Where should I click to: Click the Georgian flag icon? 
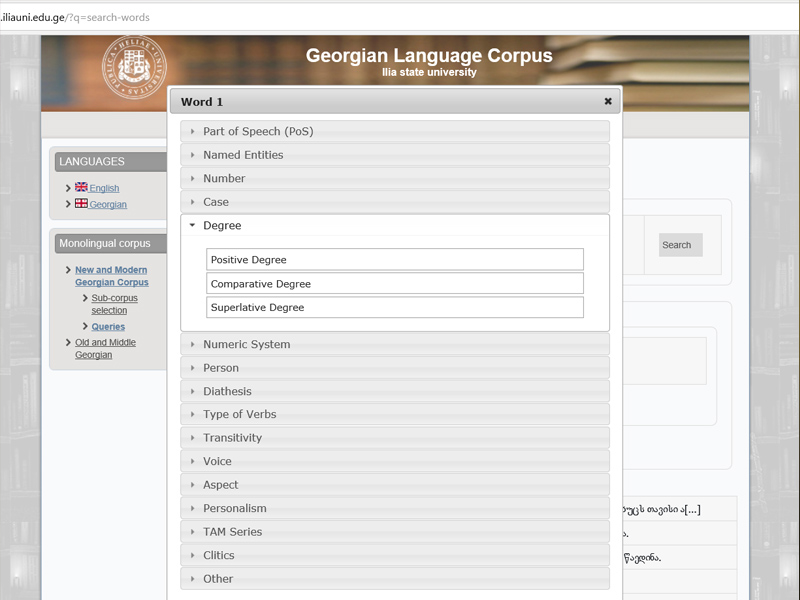click(81, 203)
